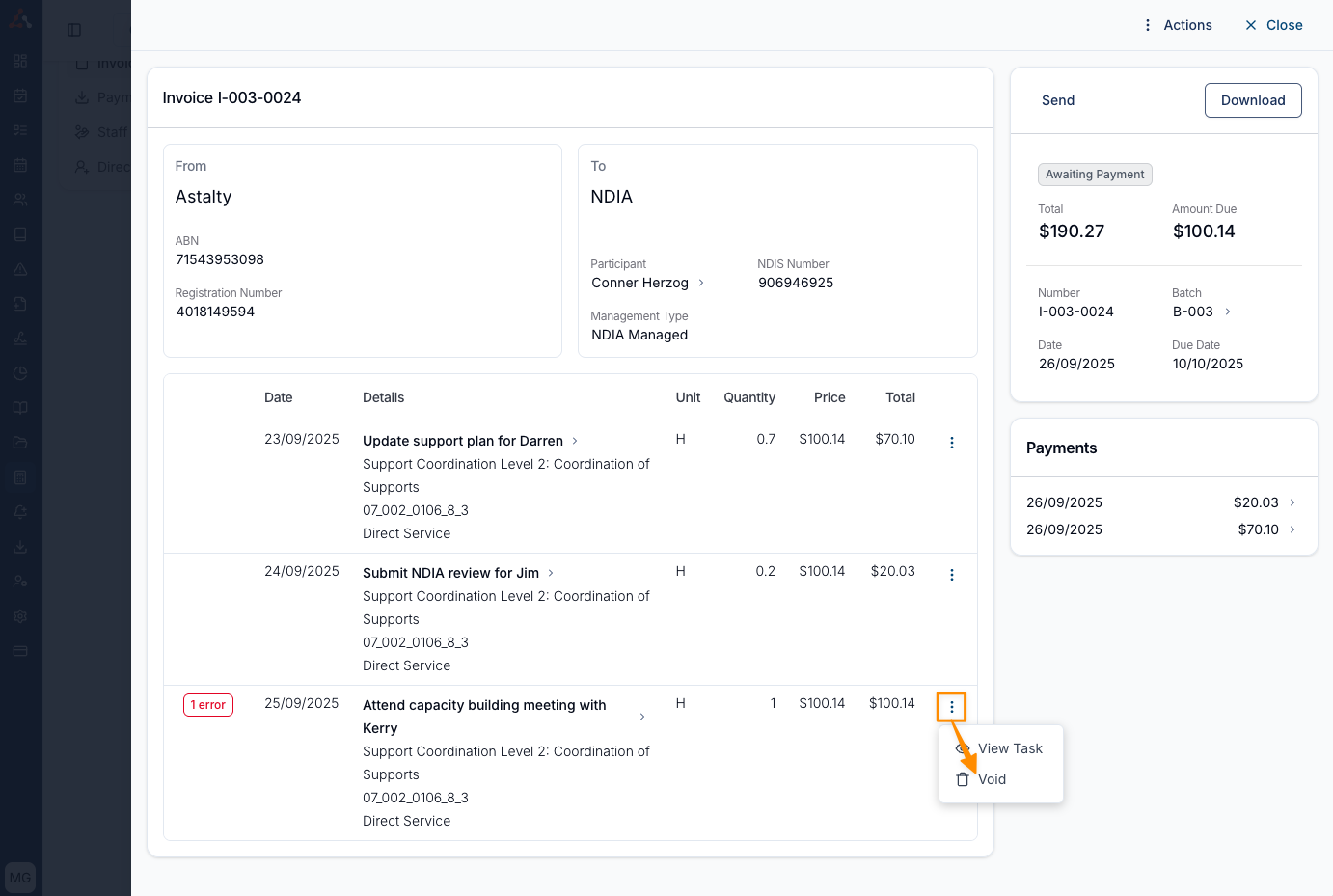Viewport: 1333px width, 896px height.
Task: Open the settings gear in the left sidebar
Action: (20, 616)
